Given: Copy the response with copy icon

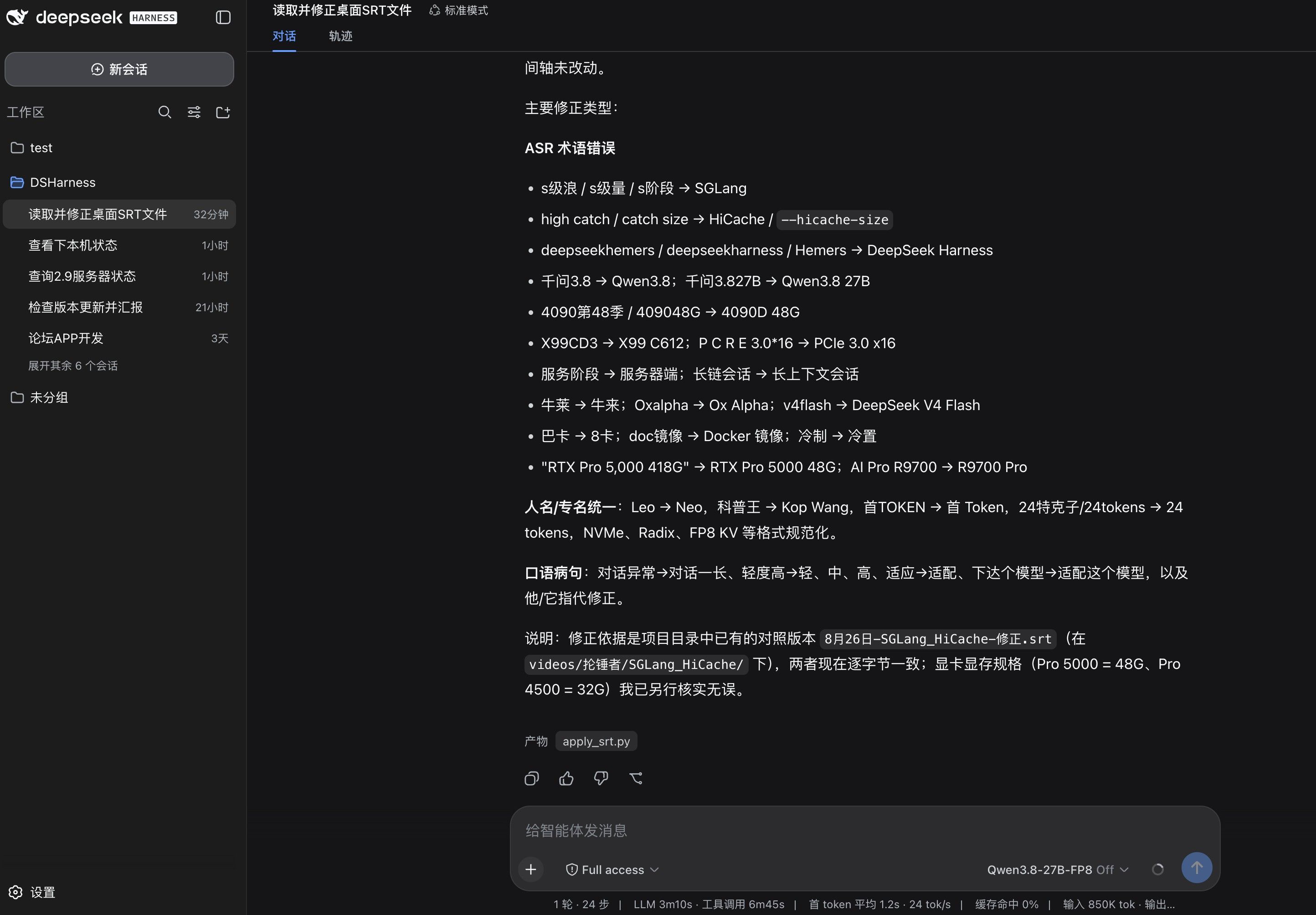Looking at the screenshot, I should tap(531, 778).
